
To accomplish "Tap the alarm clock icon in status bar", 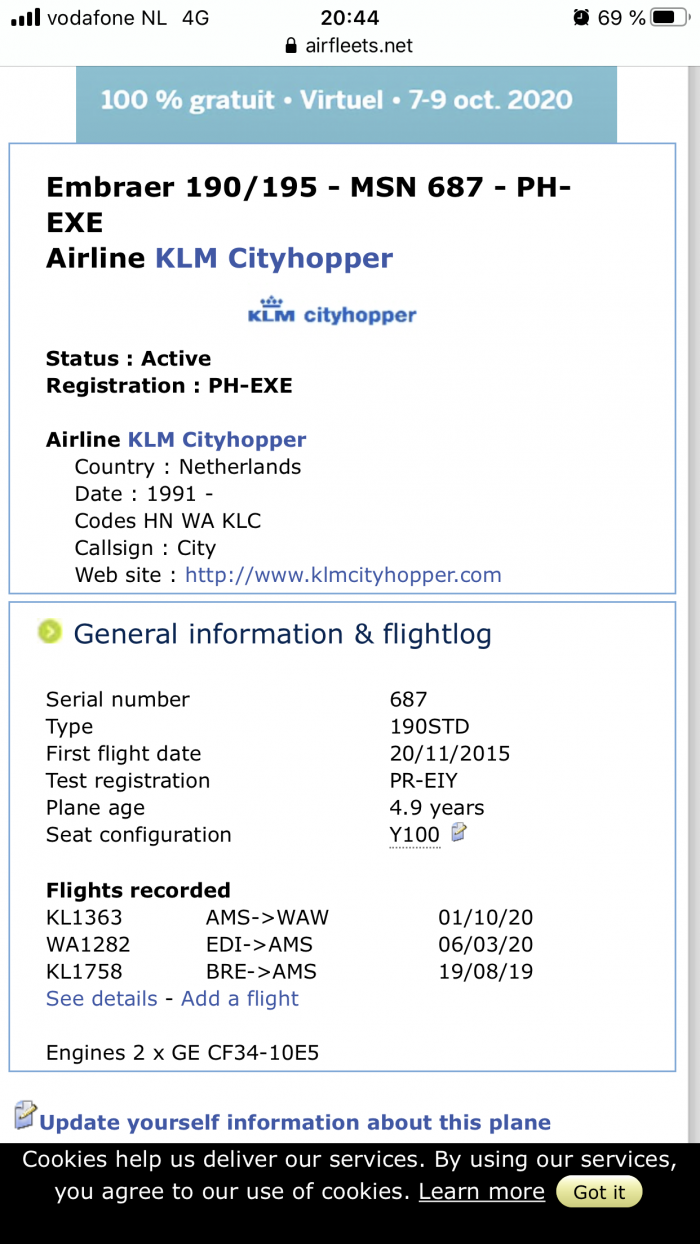I will click(581, 17).
